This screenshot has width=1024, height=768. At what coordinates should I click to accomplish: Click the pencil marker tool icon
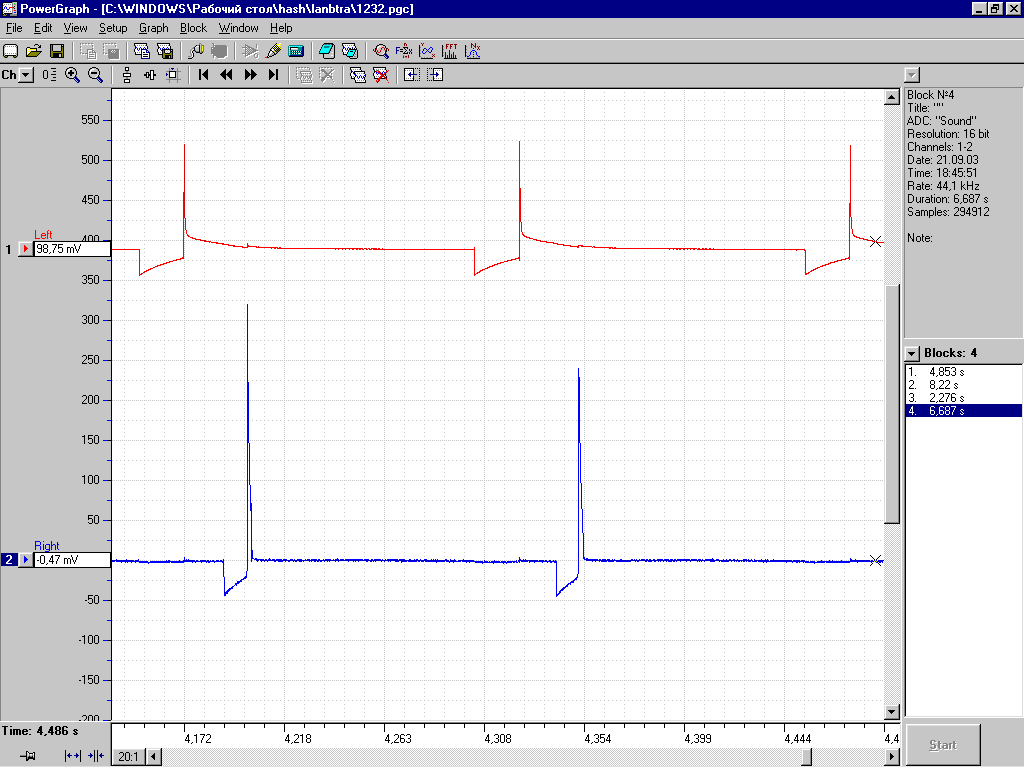[274, 51]
